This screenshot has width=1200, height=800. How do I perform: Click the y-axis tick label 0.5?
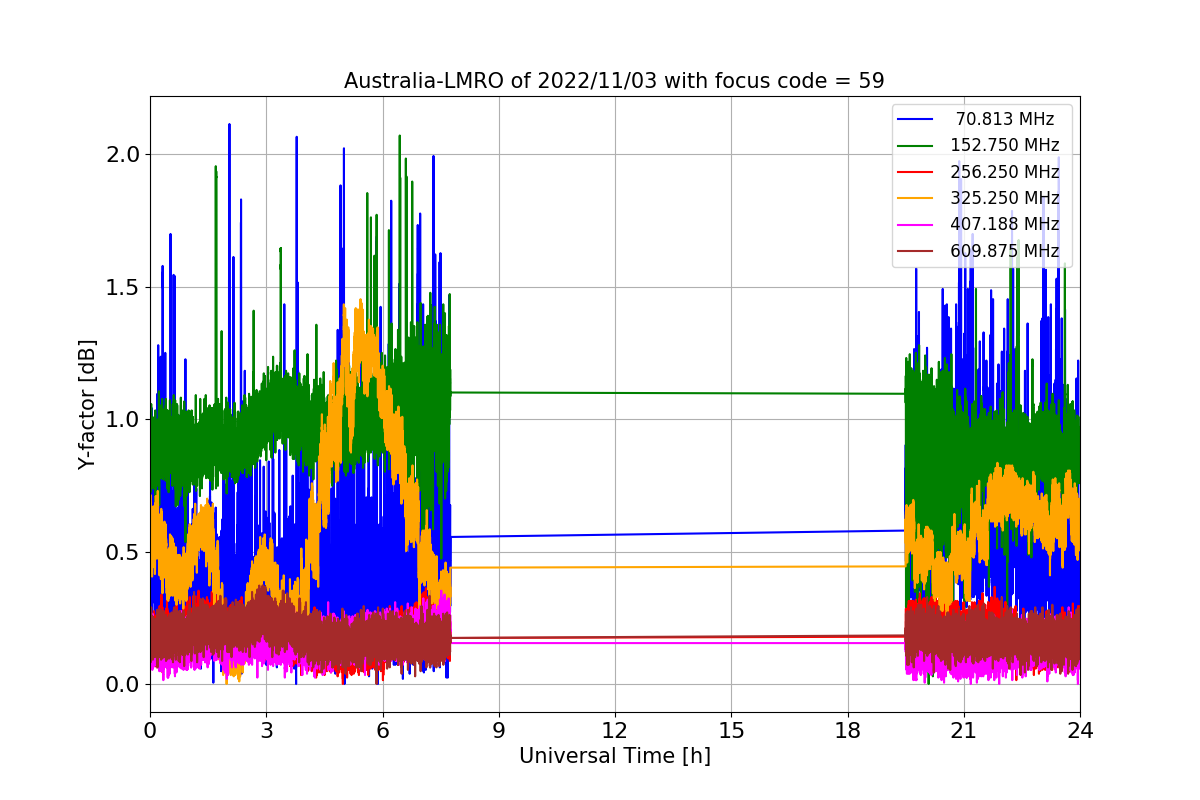125,552
